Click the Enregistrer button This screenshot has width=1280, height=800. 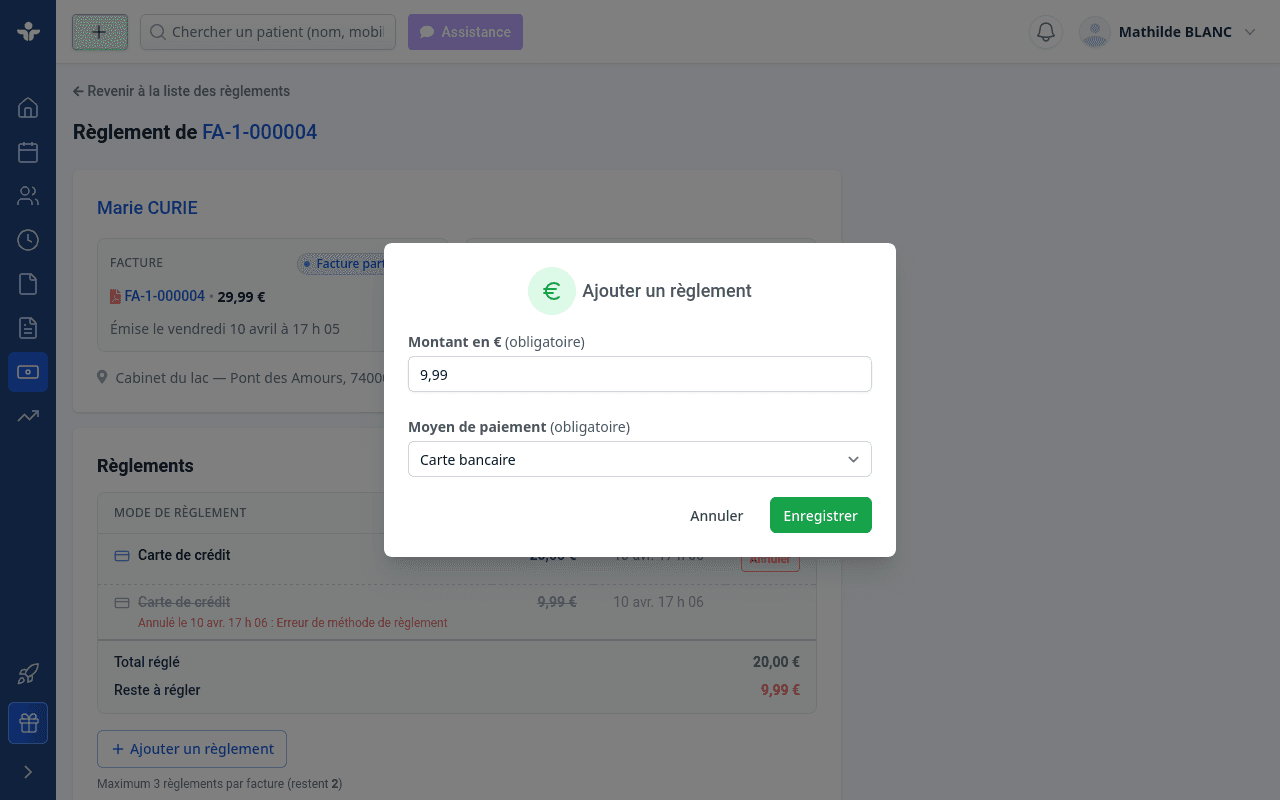point(821,515)
